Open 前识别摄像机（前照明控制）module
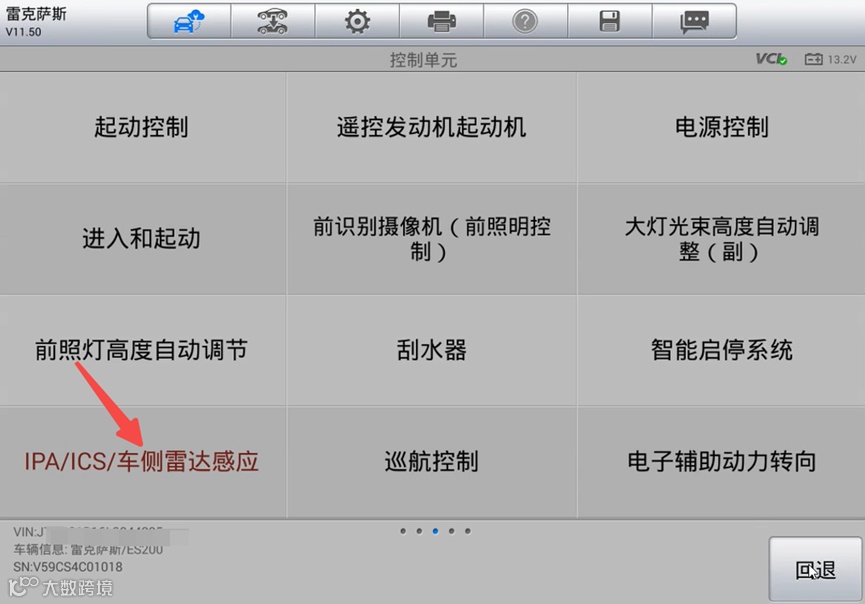 tap(431, 239)
